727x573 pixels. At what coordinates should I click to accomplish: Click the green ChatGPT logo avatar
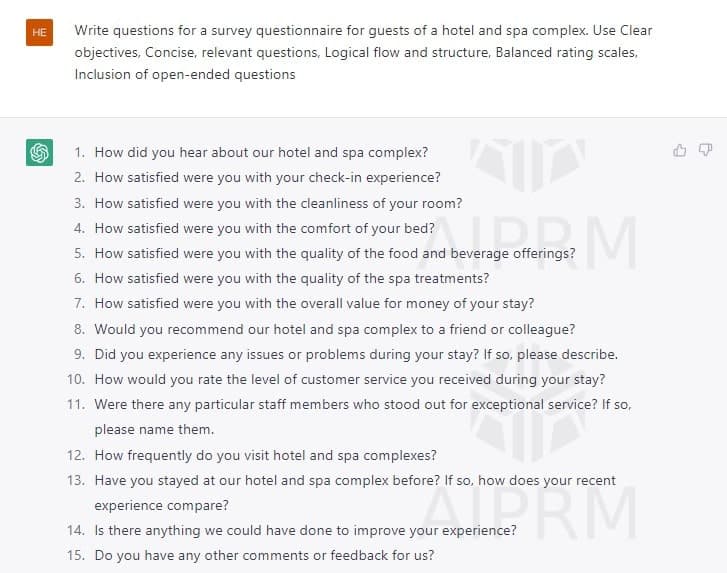(x=39, y=153)
